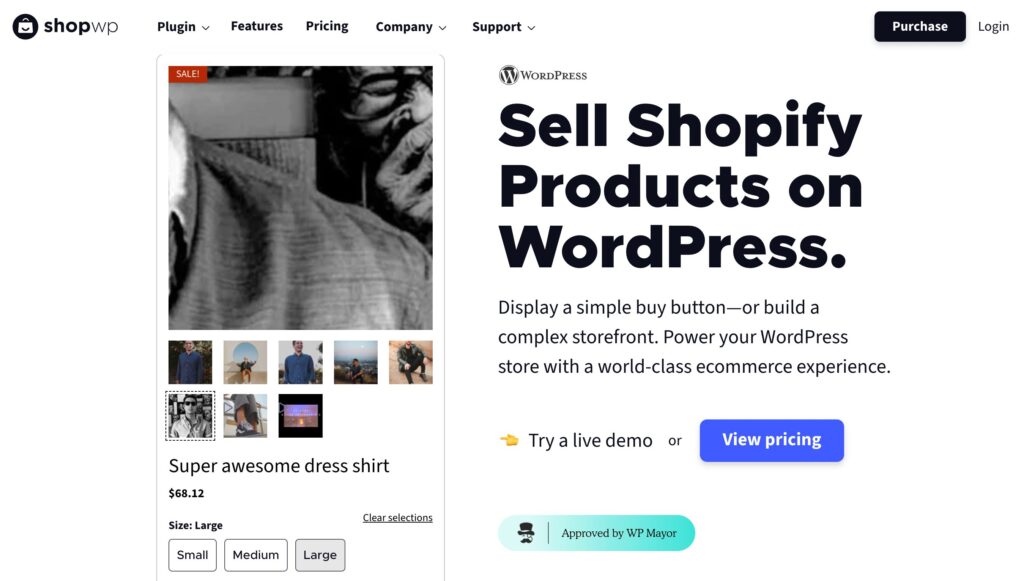1024x581 pixels.
Task: Toggle the Large size selection
Action: click(x=320, y=555)
